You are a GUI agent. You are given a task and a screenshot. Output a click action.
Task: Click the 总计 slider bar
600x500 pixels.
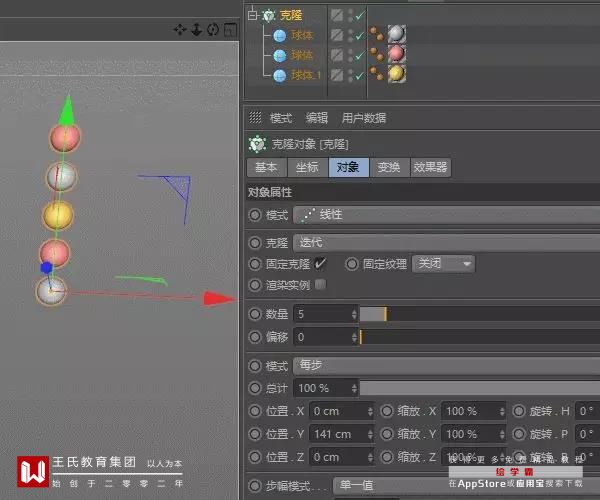[480, 388]
